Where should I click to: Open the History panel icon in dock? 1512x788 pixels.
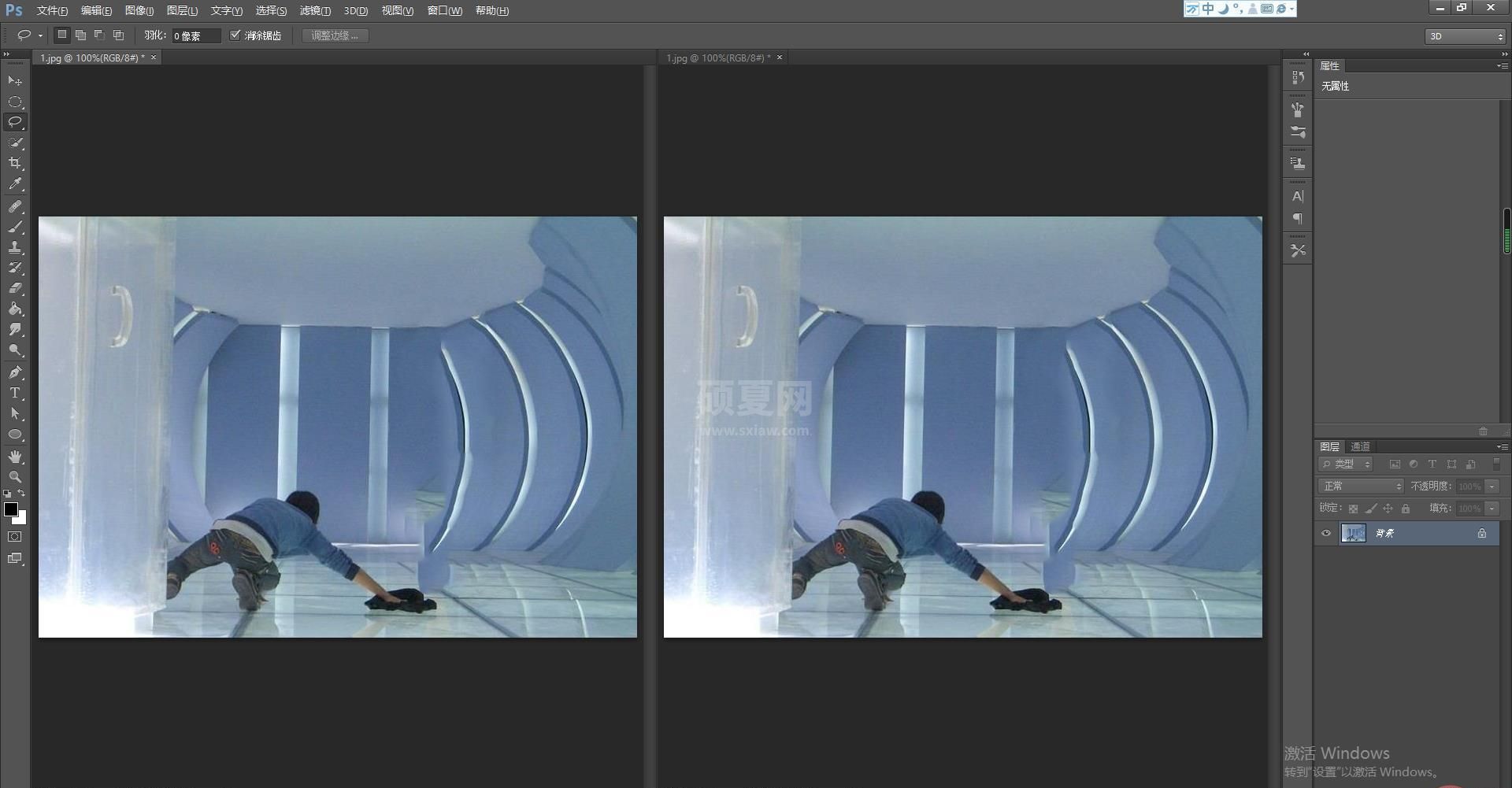1298,77
